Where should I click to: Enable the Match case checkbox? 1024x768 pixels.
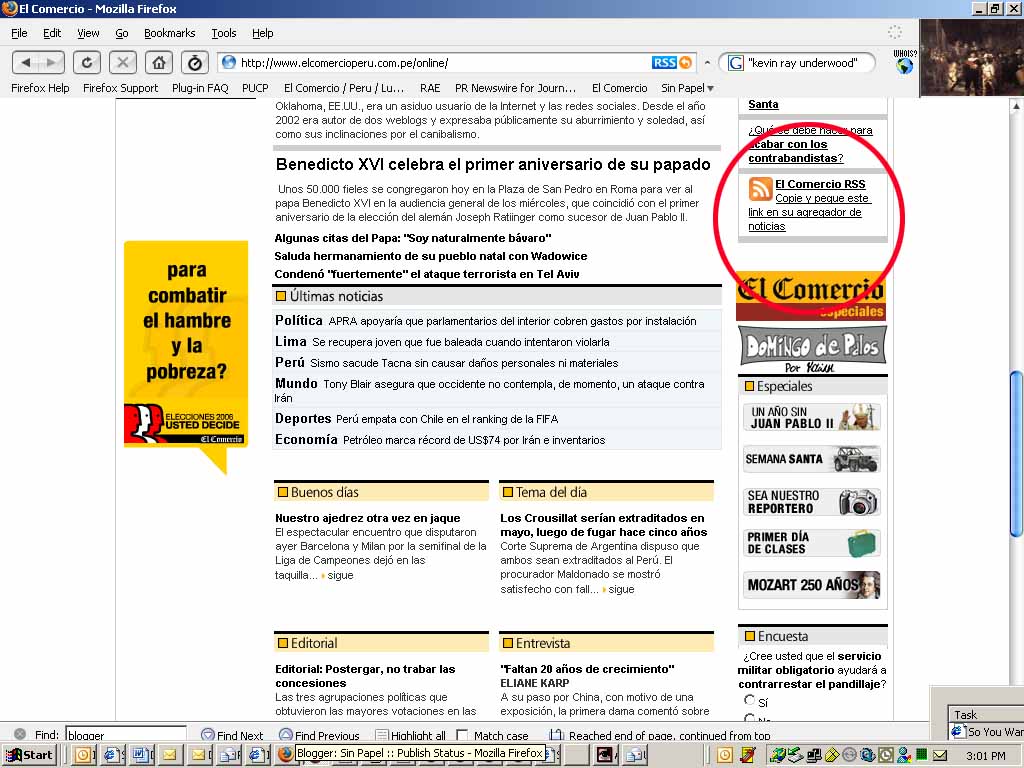pos(462,735)
